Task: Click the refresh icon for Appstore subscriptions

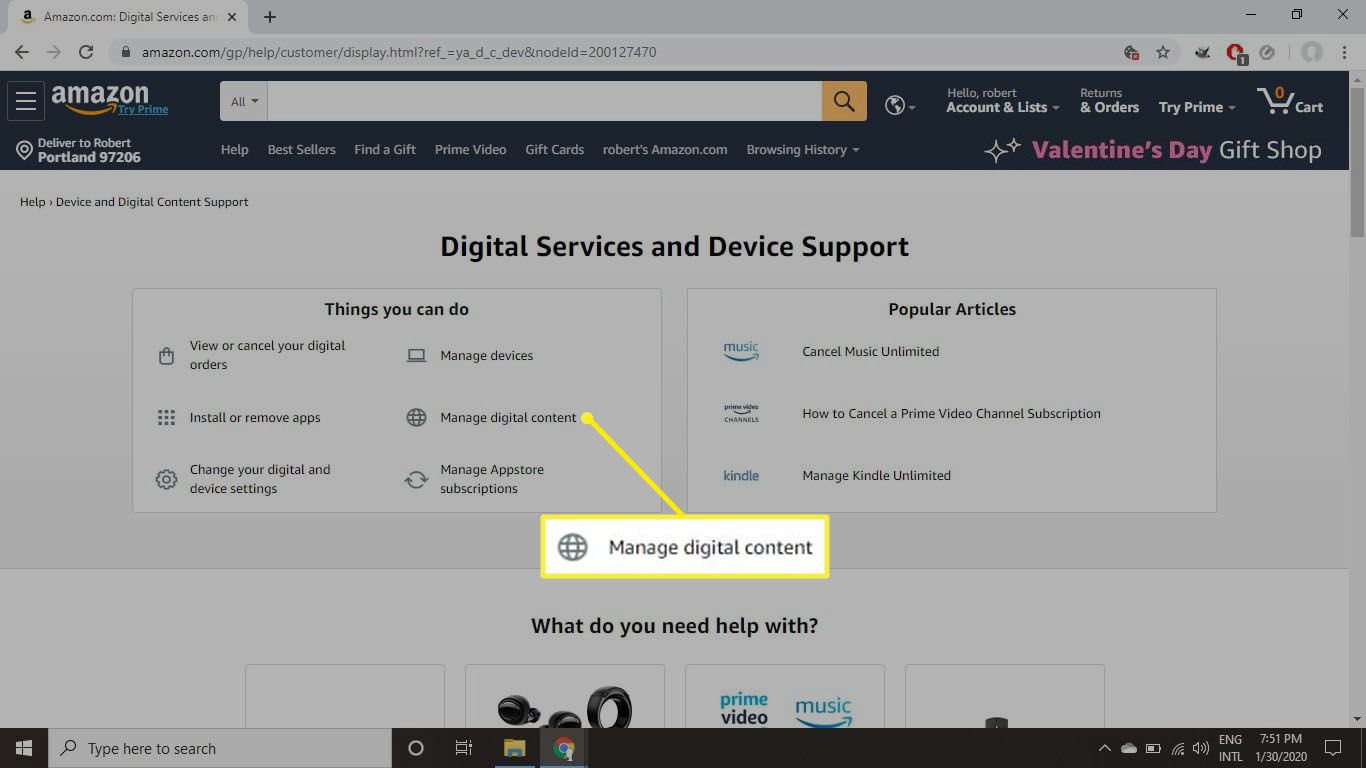Action: coord(416,480)
